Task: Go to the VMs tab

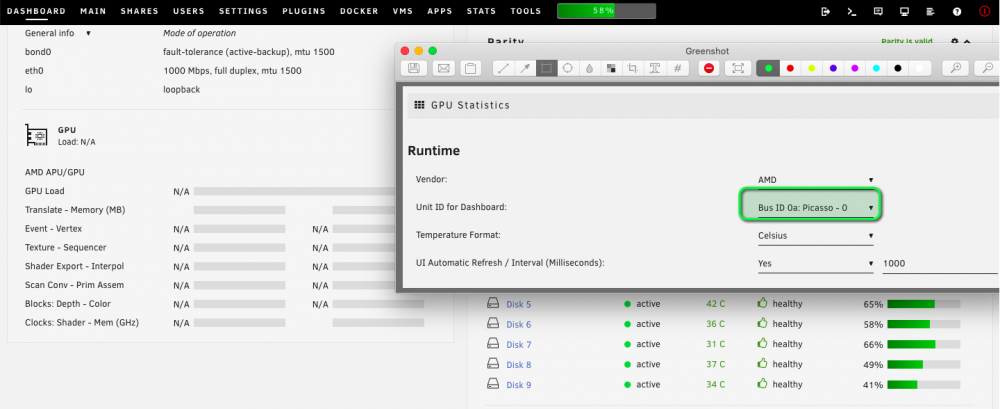Action: click(x=402, y=11)
